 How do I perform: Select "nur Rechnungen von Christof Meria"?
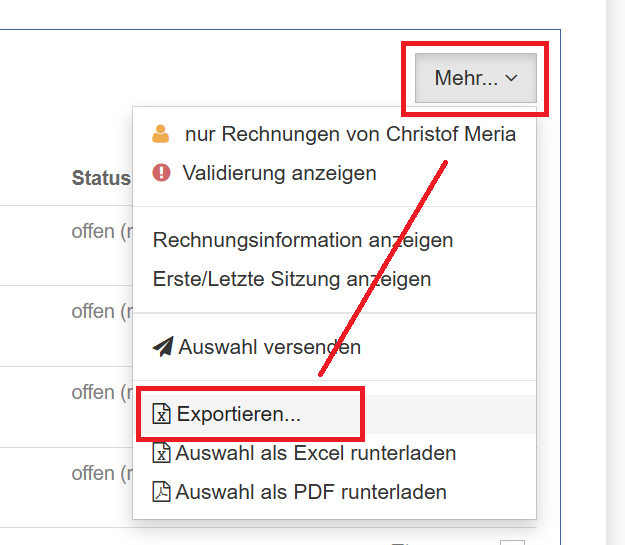[x=350, y=134]
